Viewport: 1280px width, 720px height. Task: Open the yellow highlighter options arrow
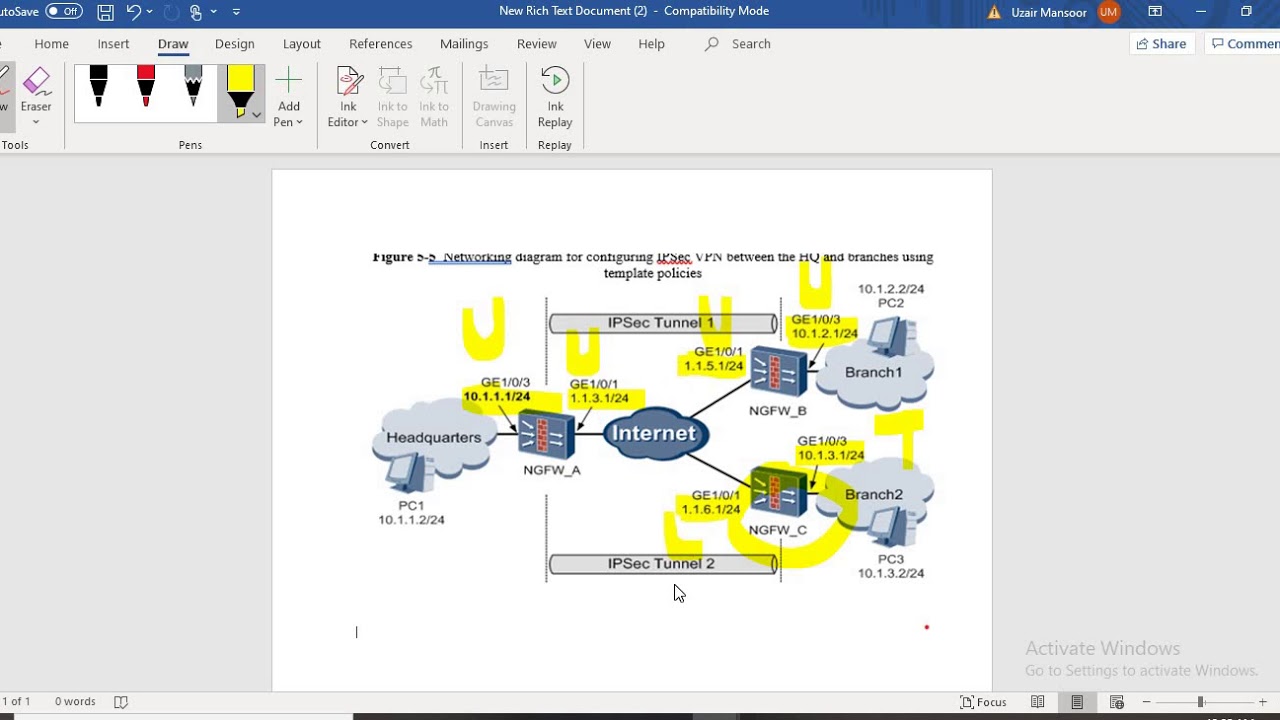256,115
